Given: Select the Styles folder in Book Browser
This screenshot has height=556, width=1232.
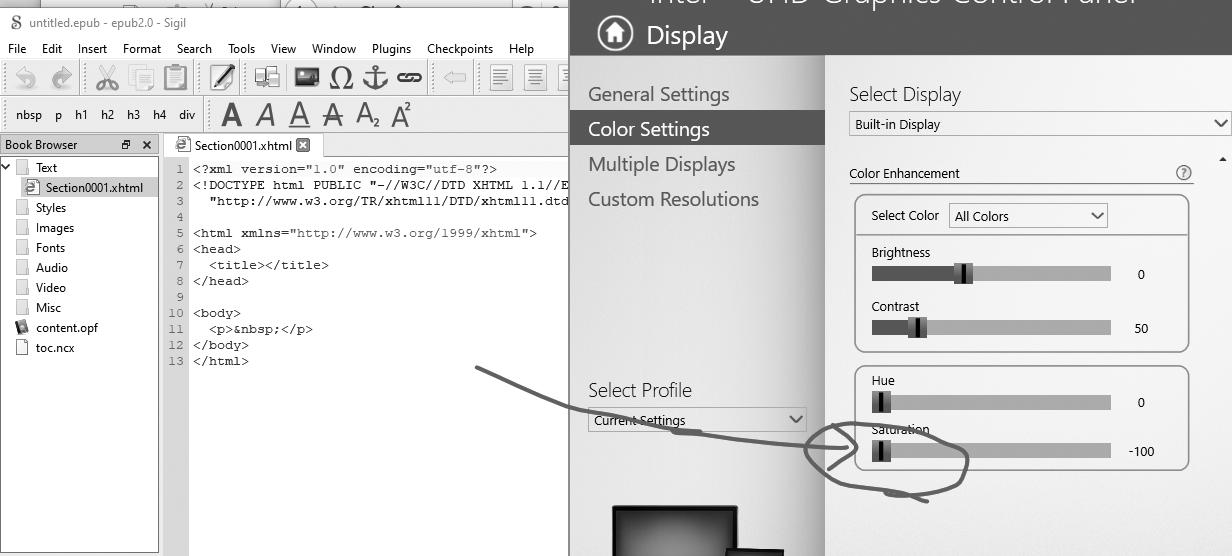Looking at the screenshot, I should point(50,207).
